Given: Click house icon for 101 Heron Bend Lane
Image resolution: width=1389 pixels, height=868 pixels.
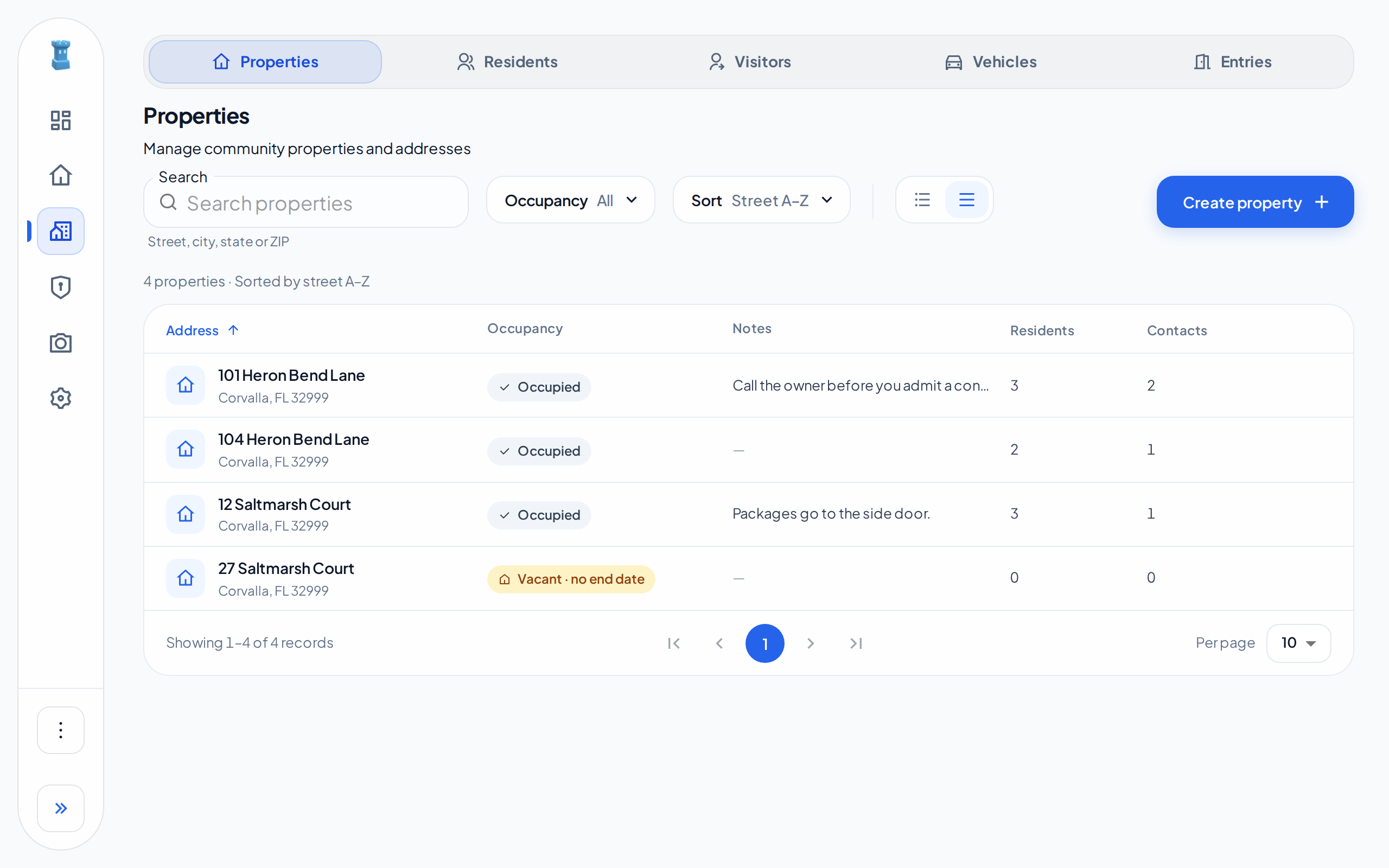Looking at the screenshot, I should [x=186, y=385].
